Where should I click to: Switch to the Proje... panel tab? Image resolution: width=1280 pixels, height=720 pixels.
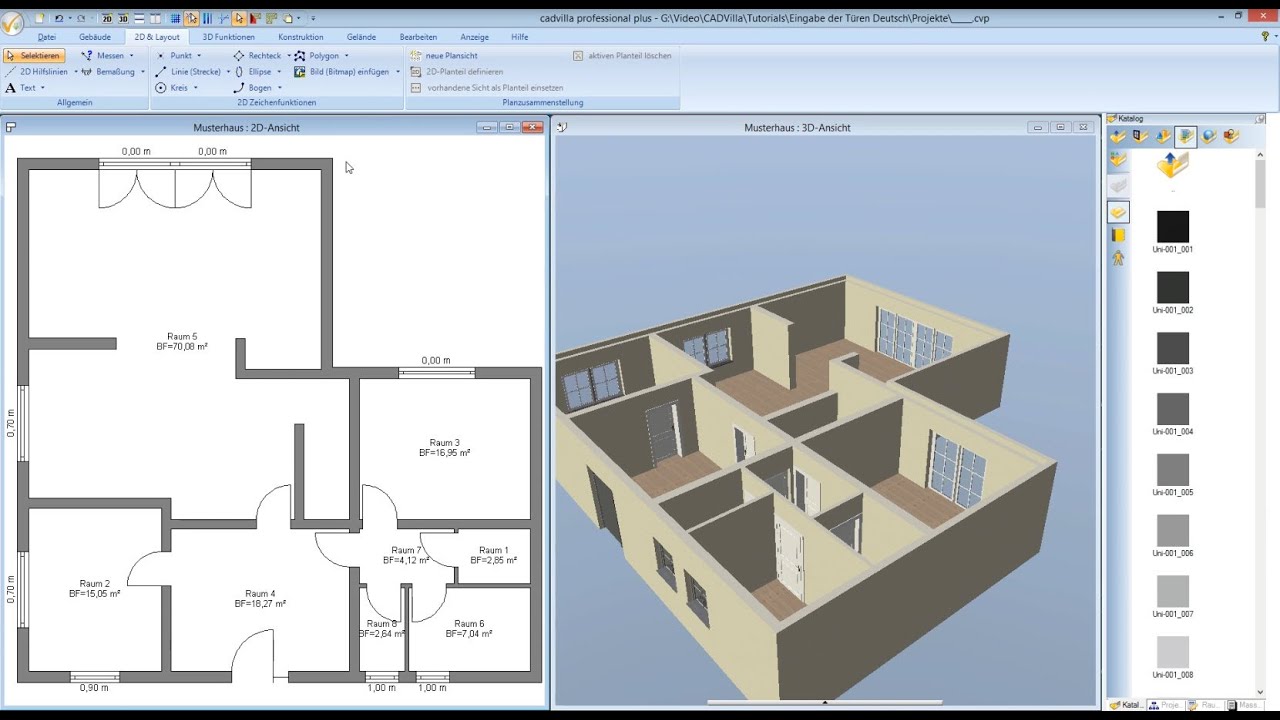click(1166, 705)
